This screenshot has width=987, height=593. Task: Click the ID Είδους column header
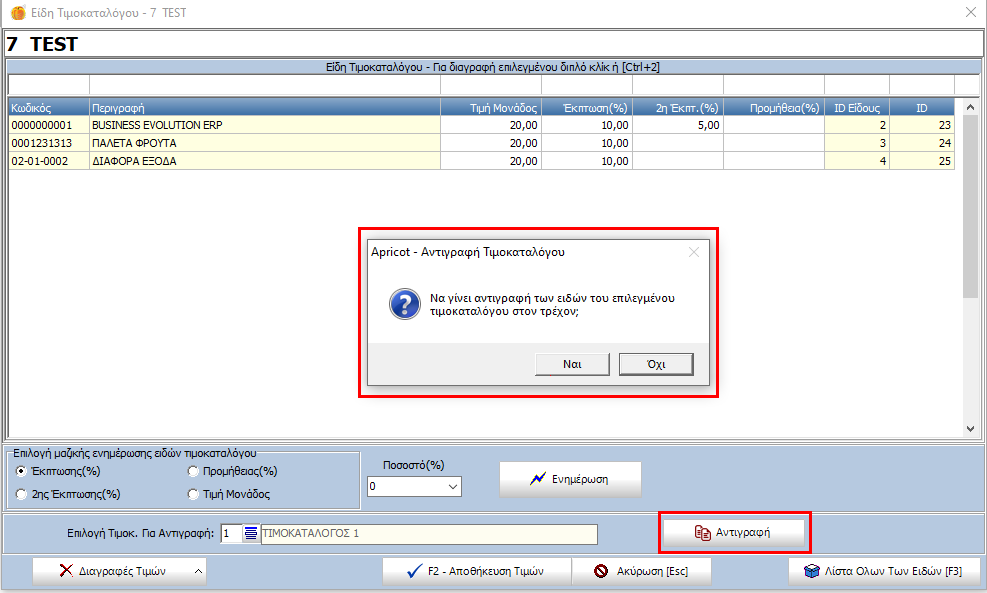(857, 108)
